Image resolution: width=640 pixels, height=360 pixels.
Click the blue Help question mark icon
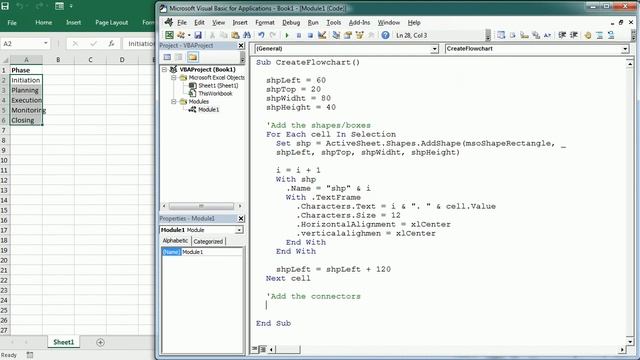(385, 36)
